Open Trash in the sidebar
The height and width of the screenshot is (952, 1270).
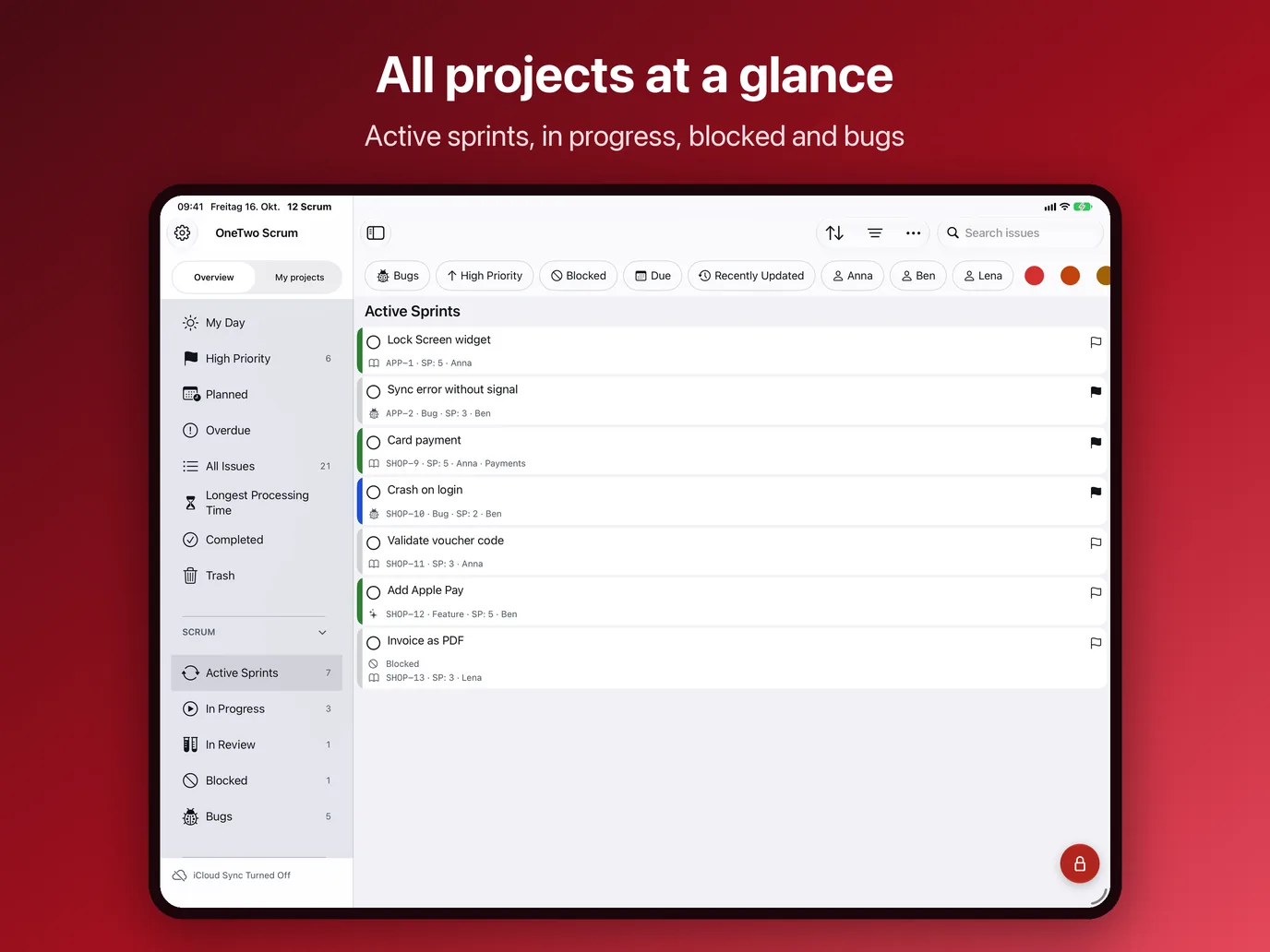click(257, 576)
